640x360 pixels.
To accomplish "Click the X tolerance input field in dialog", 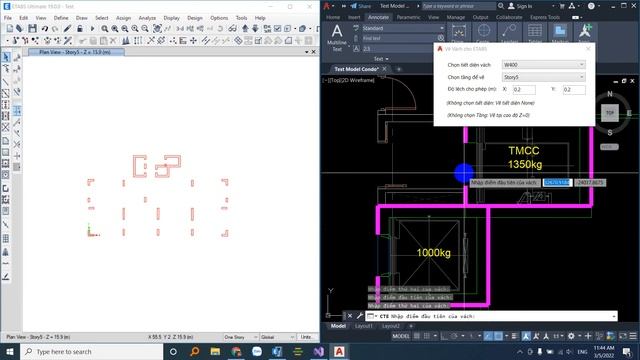I will point(524,89).
